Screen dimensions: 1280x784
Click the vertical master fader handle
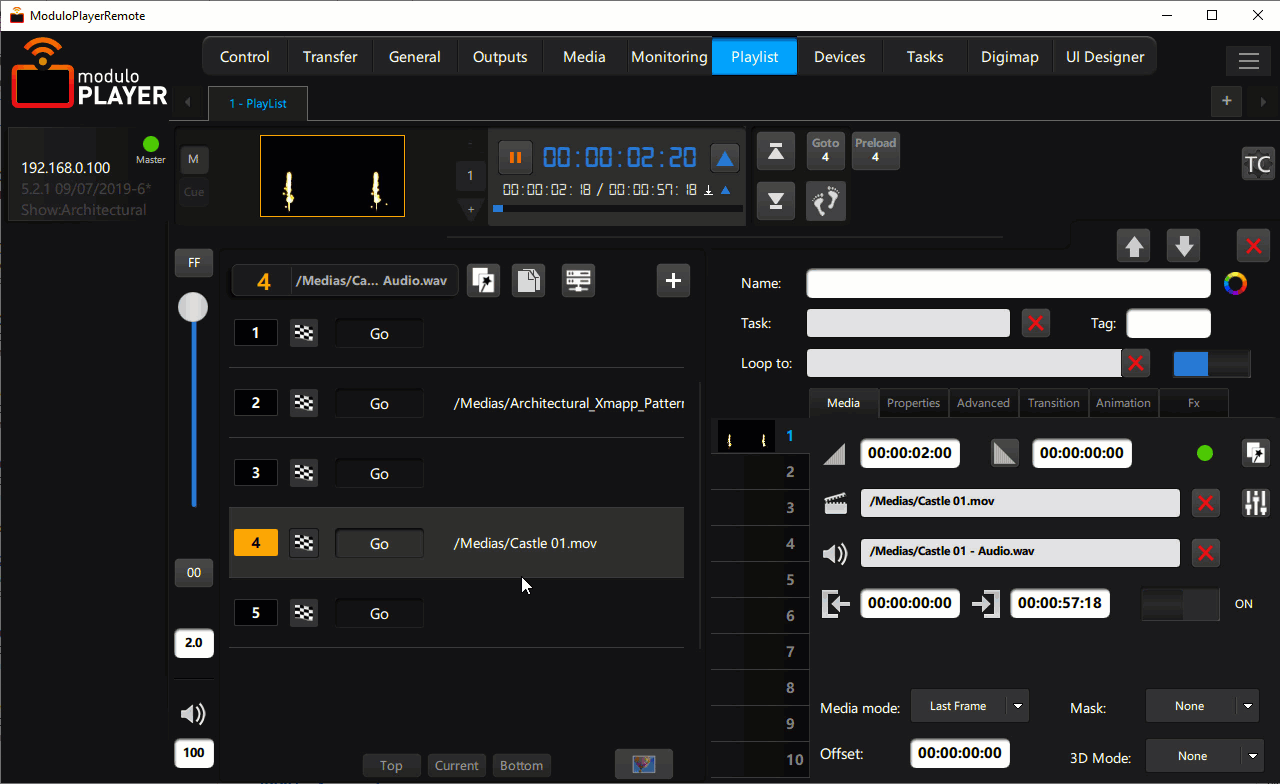[193, 307]
